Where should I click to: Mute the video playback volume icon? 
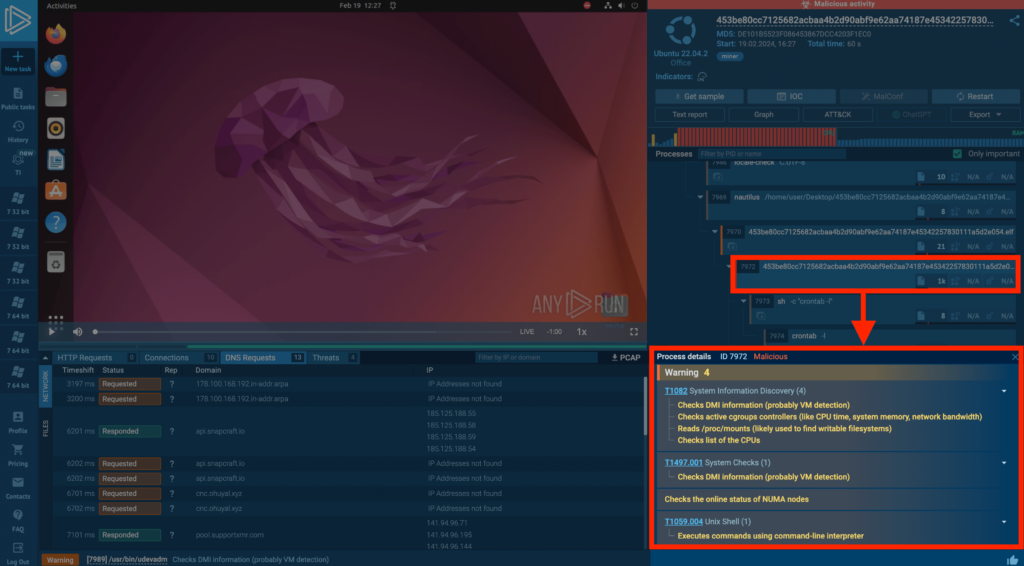click(77, 331)
